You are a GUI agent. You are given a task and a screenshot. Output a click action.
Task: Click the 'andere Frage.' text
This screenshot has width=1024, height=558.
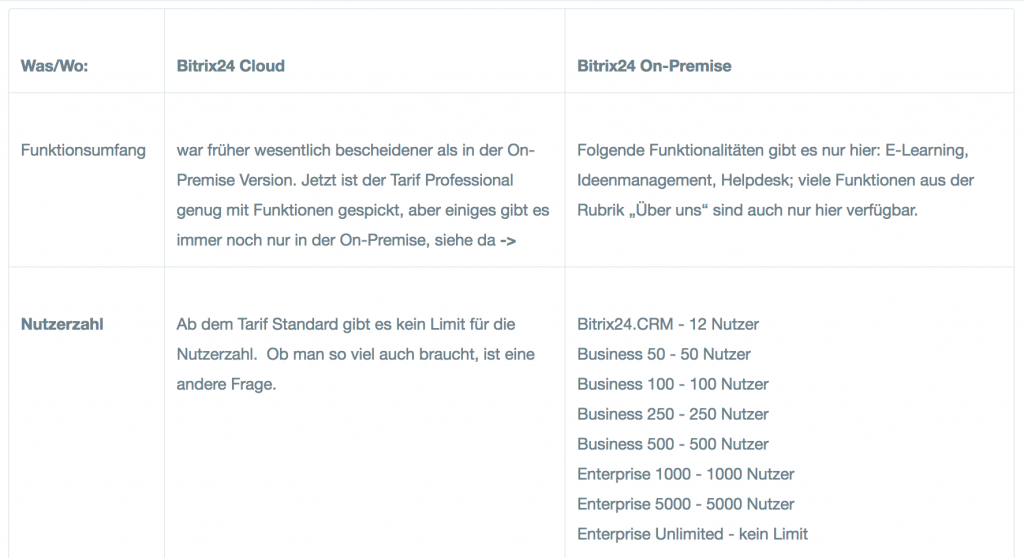coord(226,385)
